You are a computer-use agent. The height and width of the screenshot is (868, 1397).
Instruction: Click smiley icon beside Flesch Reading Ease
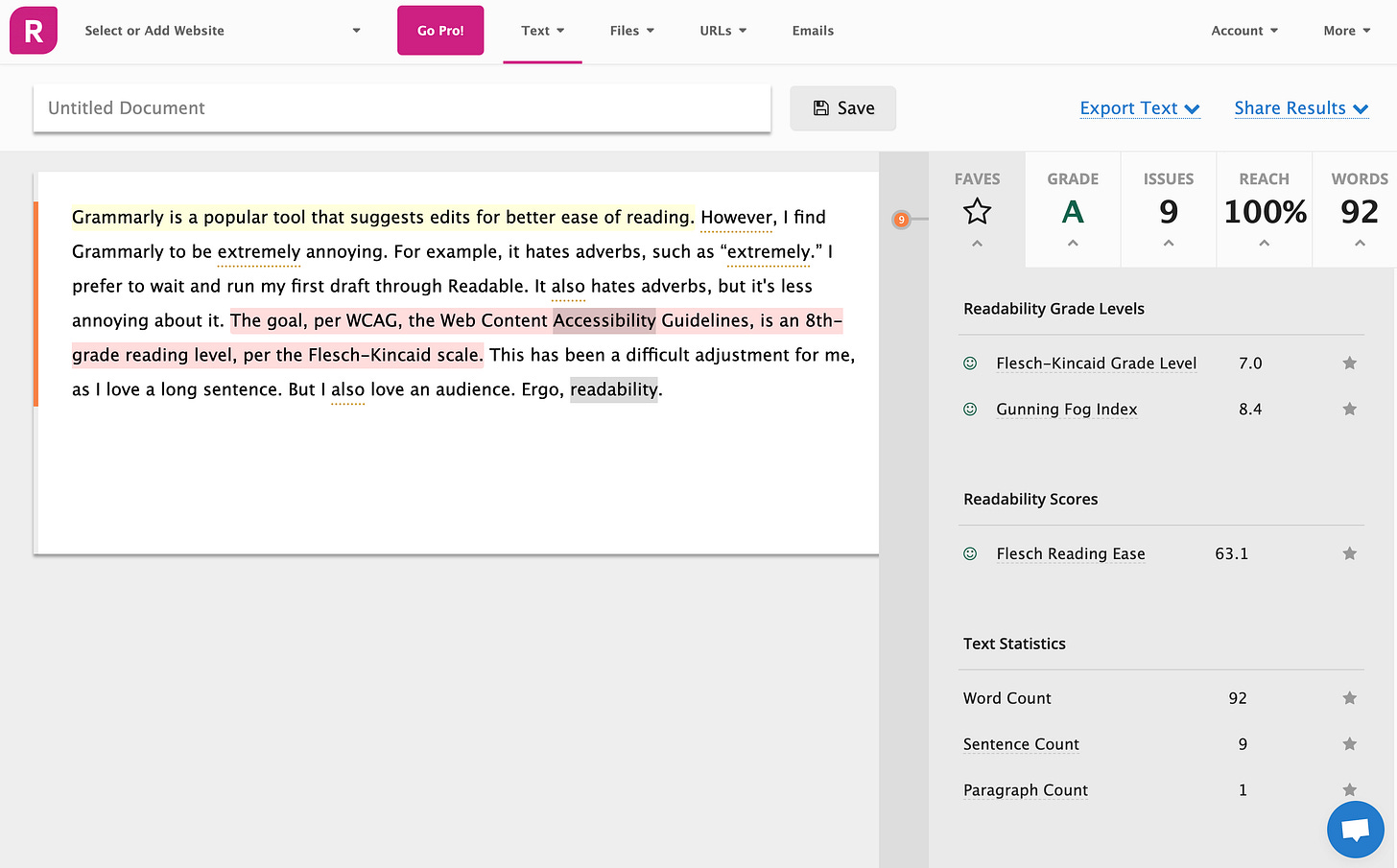click(970, 553)
